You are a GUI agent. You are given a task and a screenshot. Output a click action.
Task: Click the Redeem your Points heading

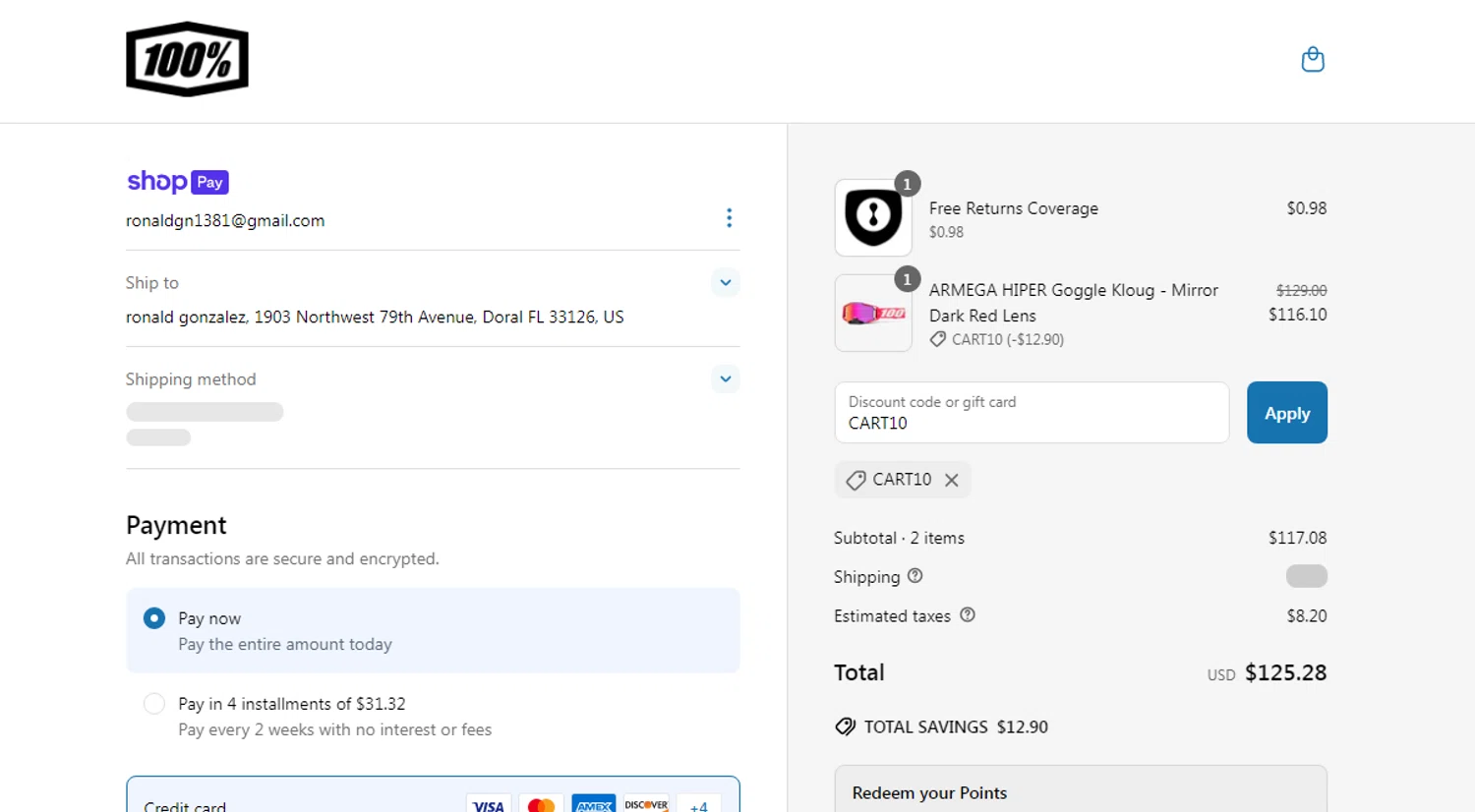point(929,792)
